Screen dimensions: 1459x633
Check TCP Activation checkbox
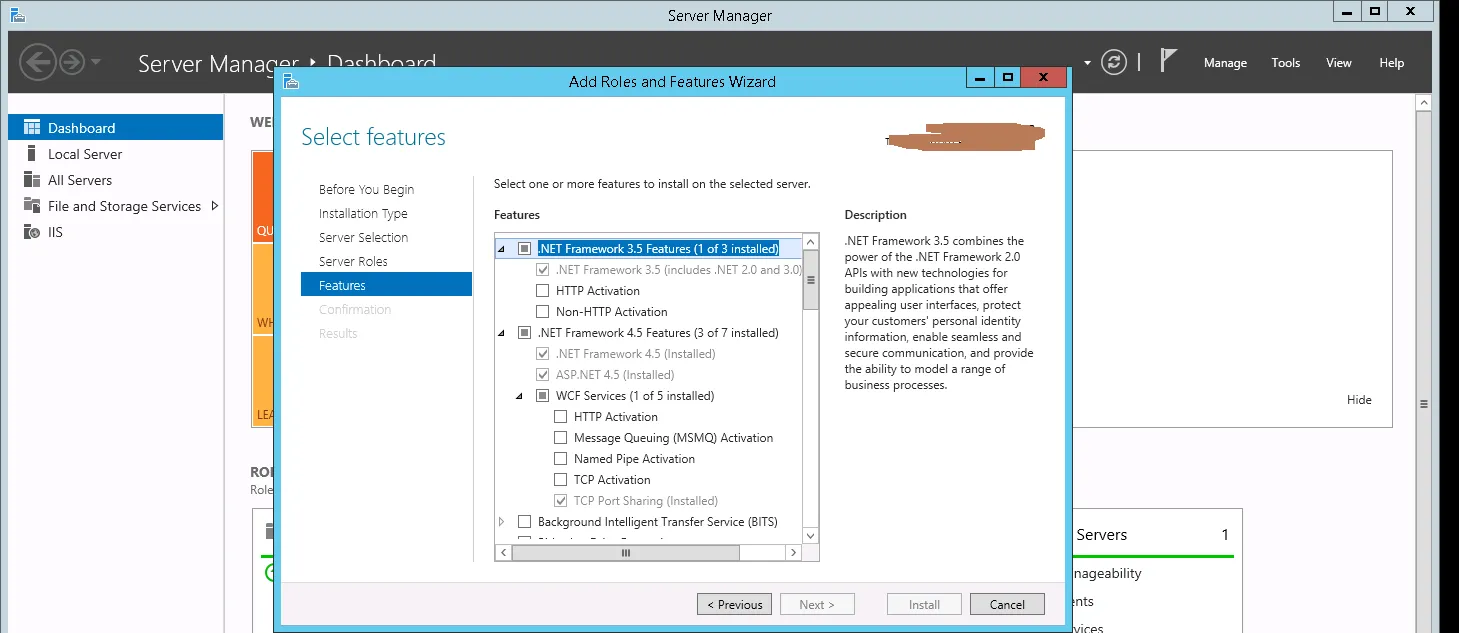pyautogui.click(x=561, y=480)
